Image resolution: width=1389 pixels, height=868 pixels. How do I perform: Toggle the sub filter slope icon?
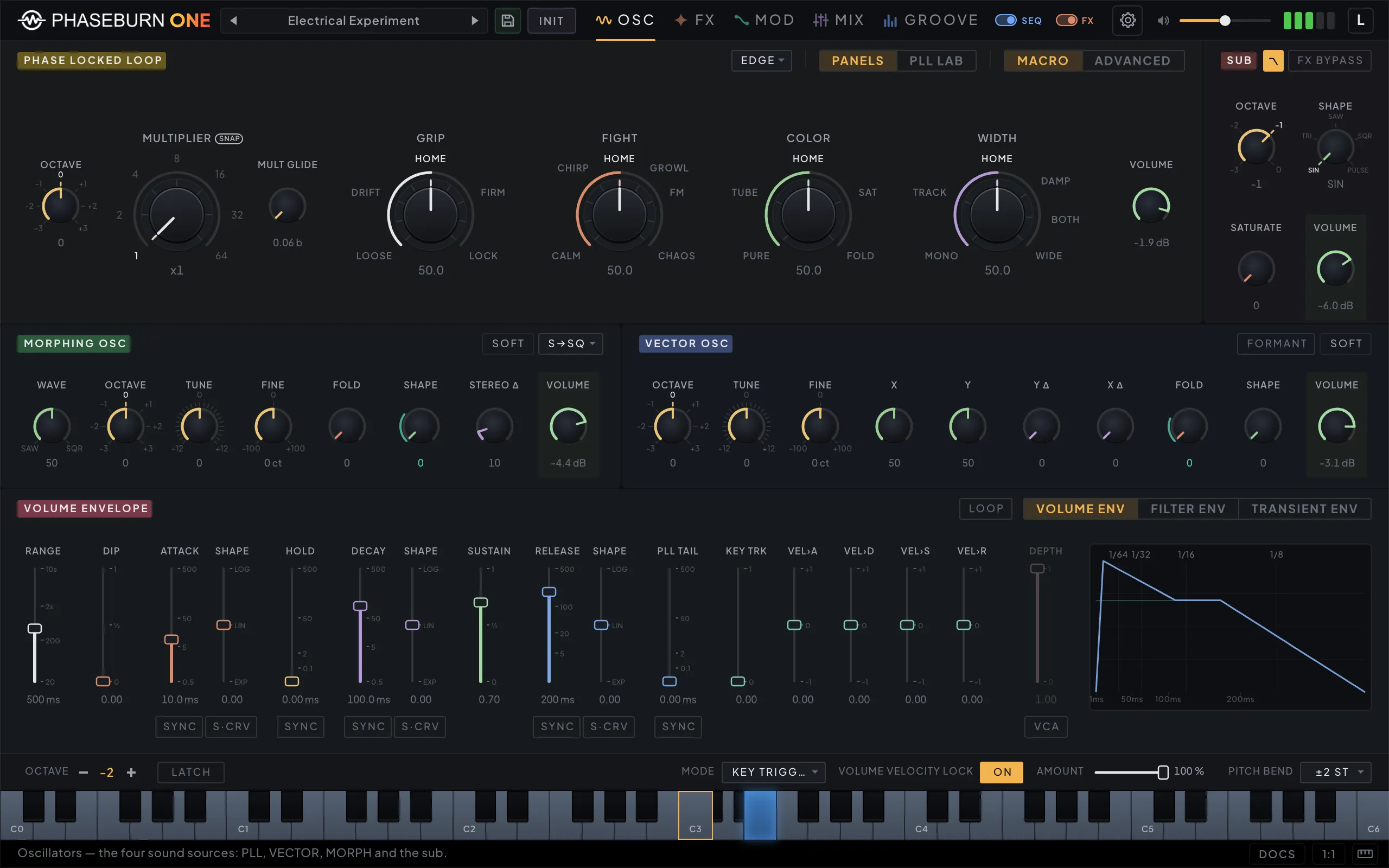1273,60
